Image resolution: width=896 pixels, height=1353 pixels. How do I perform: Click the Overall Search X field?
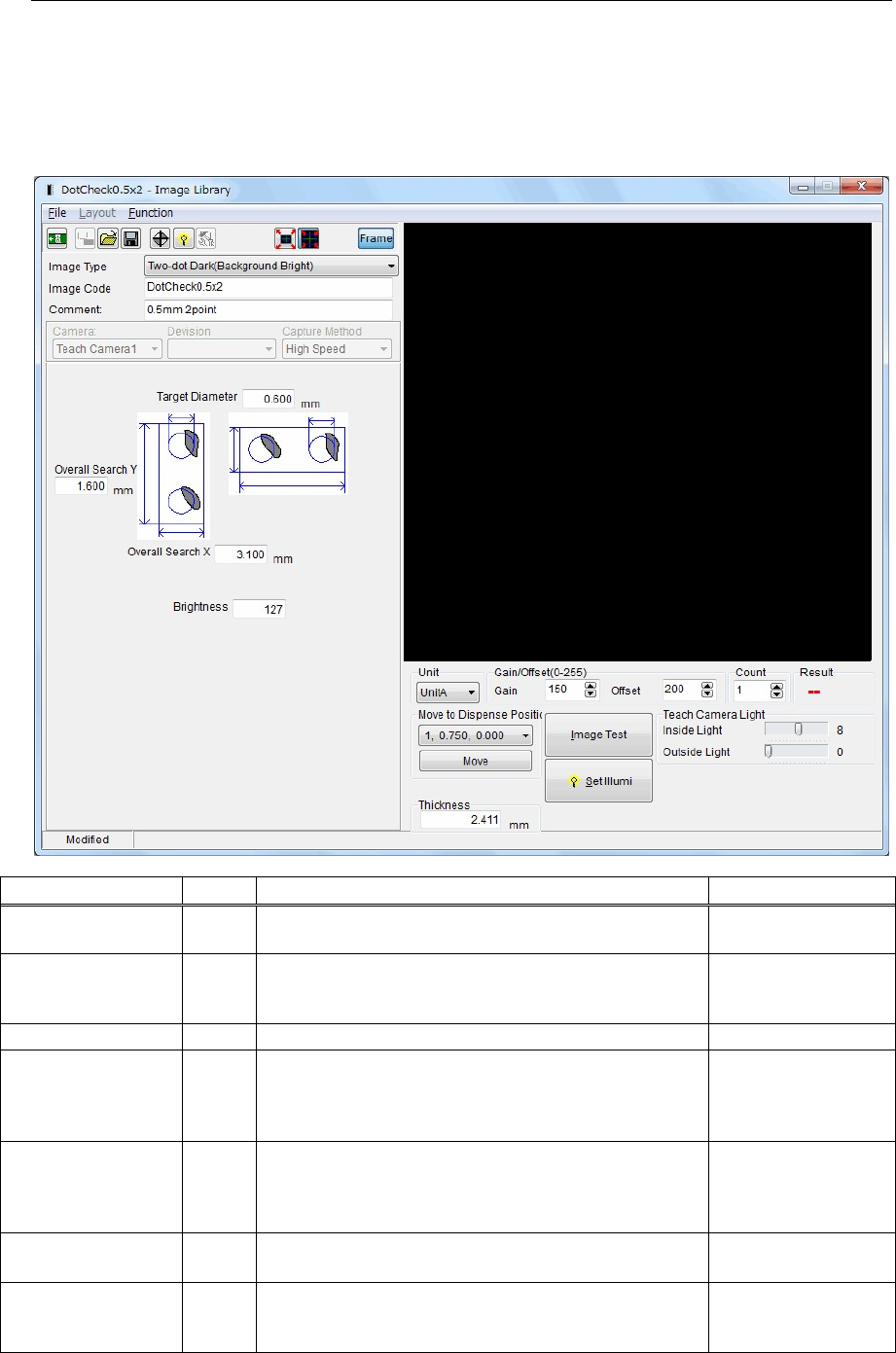coord(240,554)
